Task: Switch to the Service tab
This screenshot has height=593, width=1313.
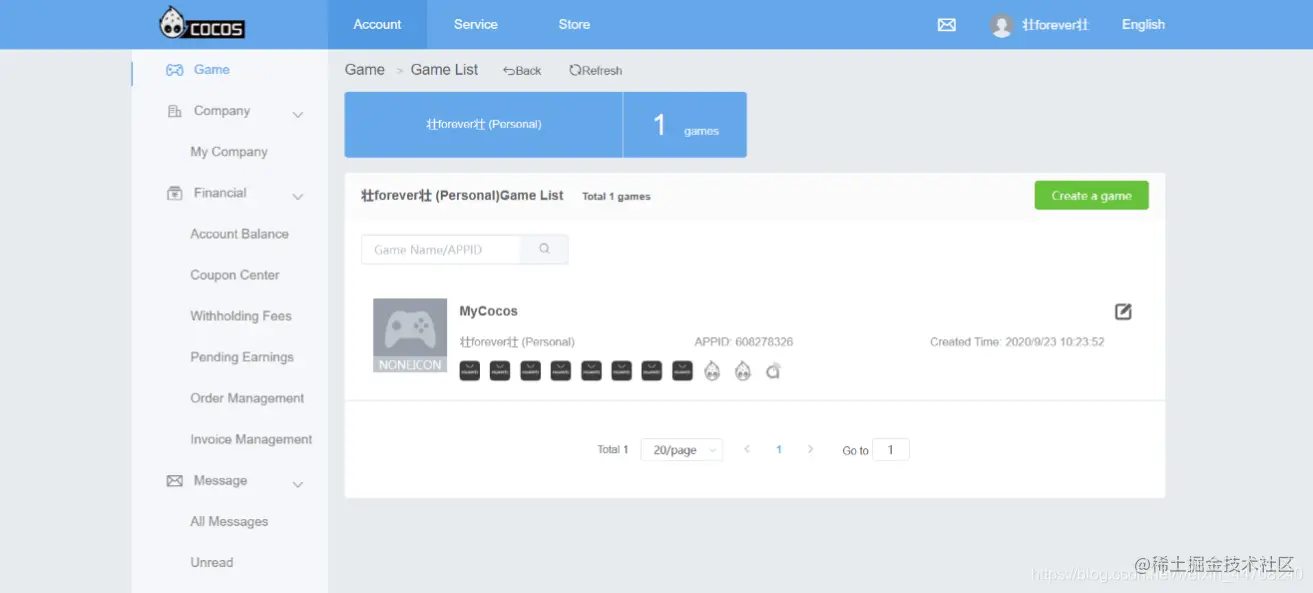Action: [476, 25]
